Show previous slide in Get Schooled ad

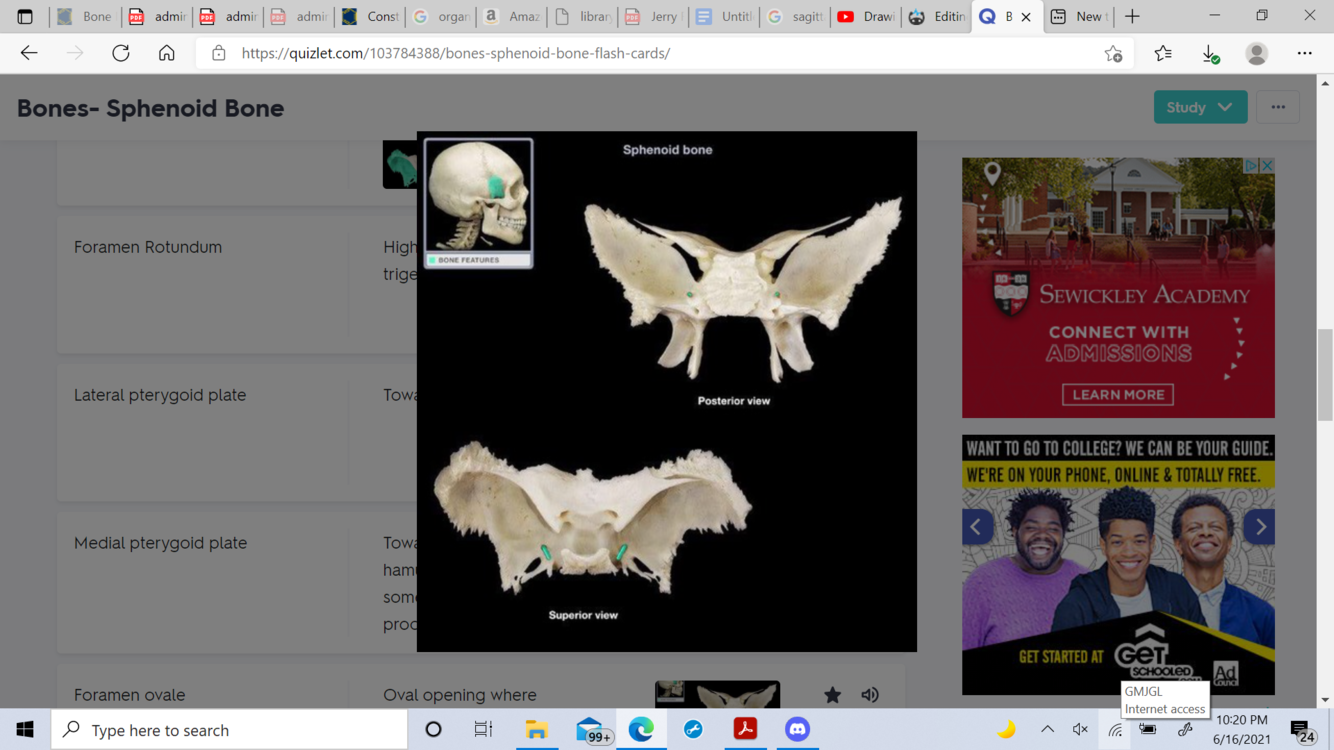[977, 527]
